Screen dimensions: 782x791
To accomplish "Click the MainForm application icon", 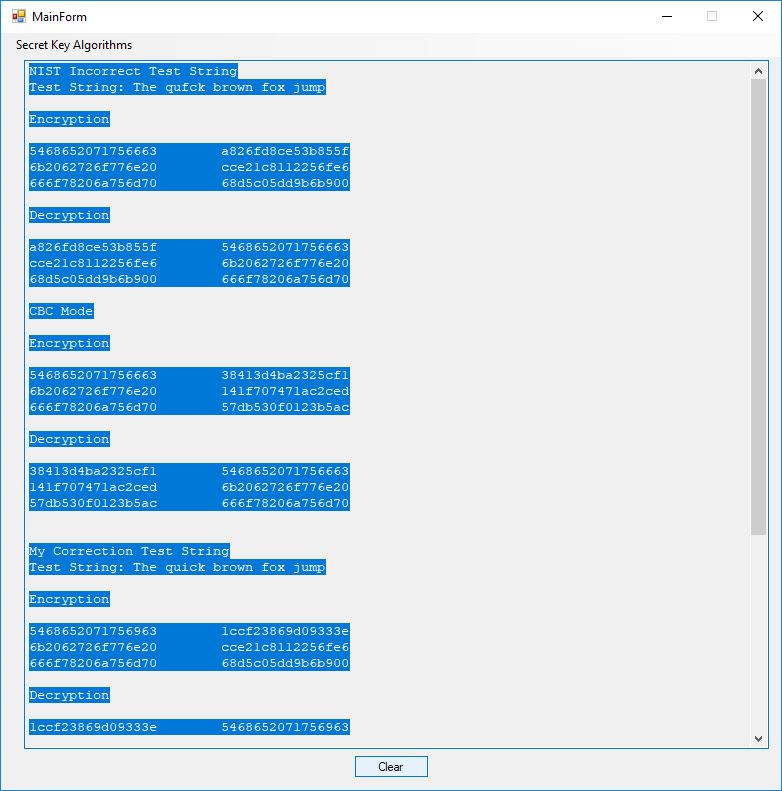I will coord(18,17).
